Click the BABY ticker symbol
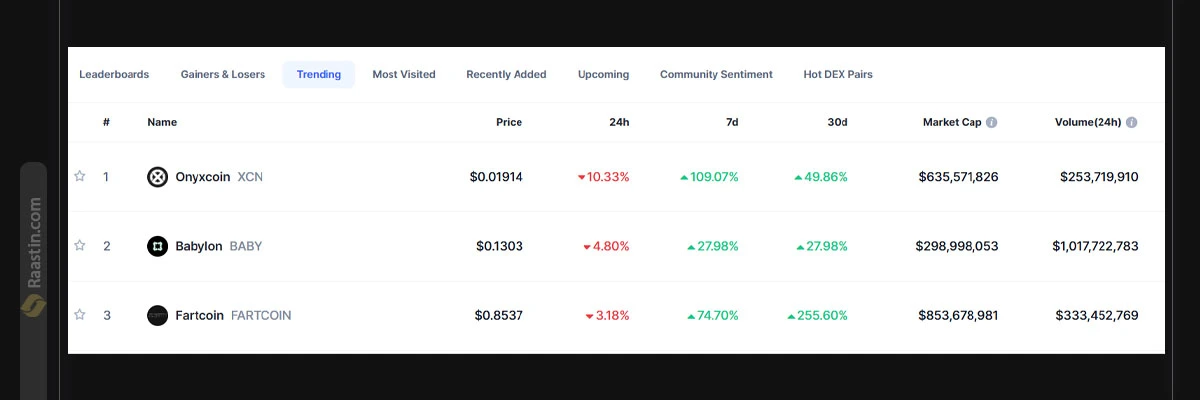Screen dimensions: 1200x400 click(x=246, y=246)
